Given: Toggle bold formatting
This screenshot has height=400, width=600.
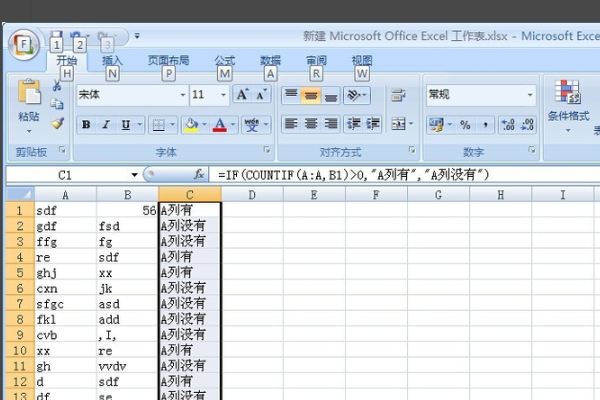Looking at the screenshot, I should tap(86, 124).
